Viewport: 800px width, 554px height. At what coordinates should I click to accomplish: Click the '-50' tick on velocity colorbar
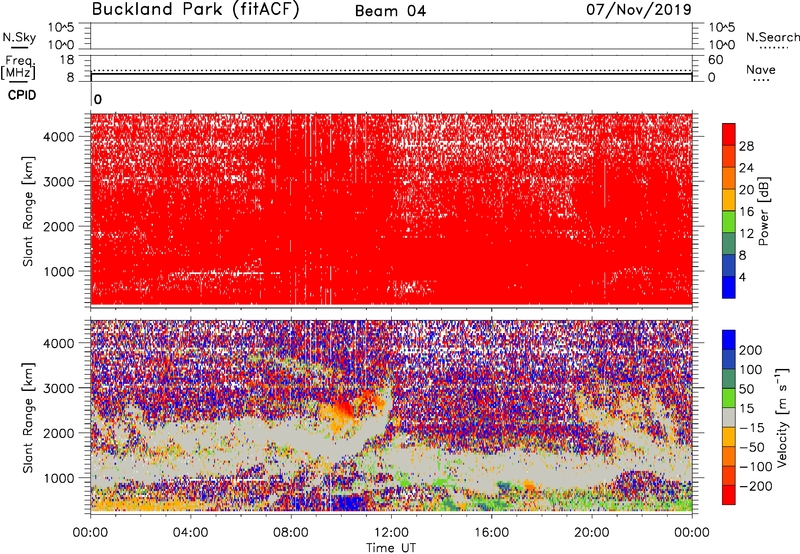(x=750, y=447)
